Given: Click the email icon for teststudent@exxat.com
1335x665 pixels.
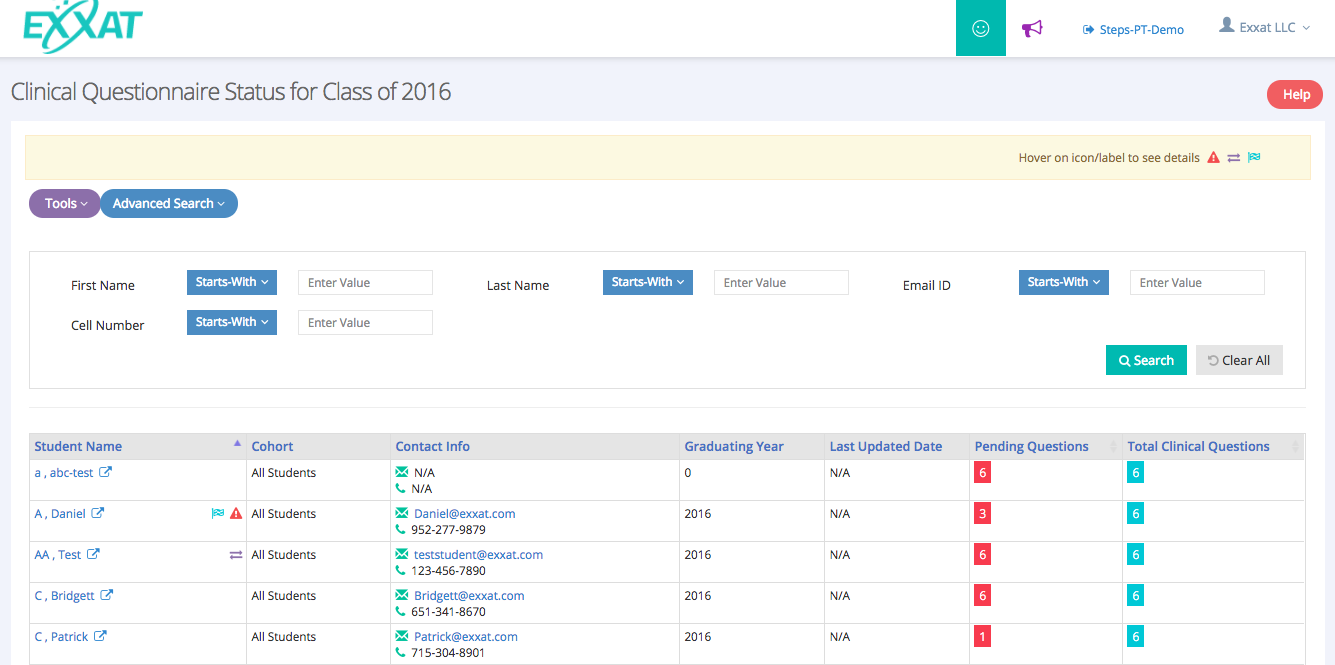Looking at the screenshot, I should click(x=401, y=554).
